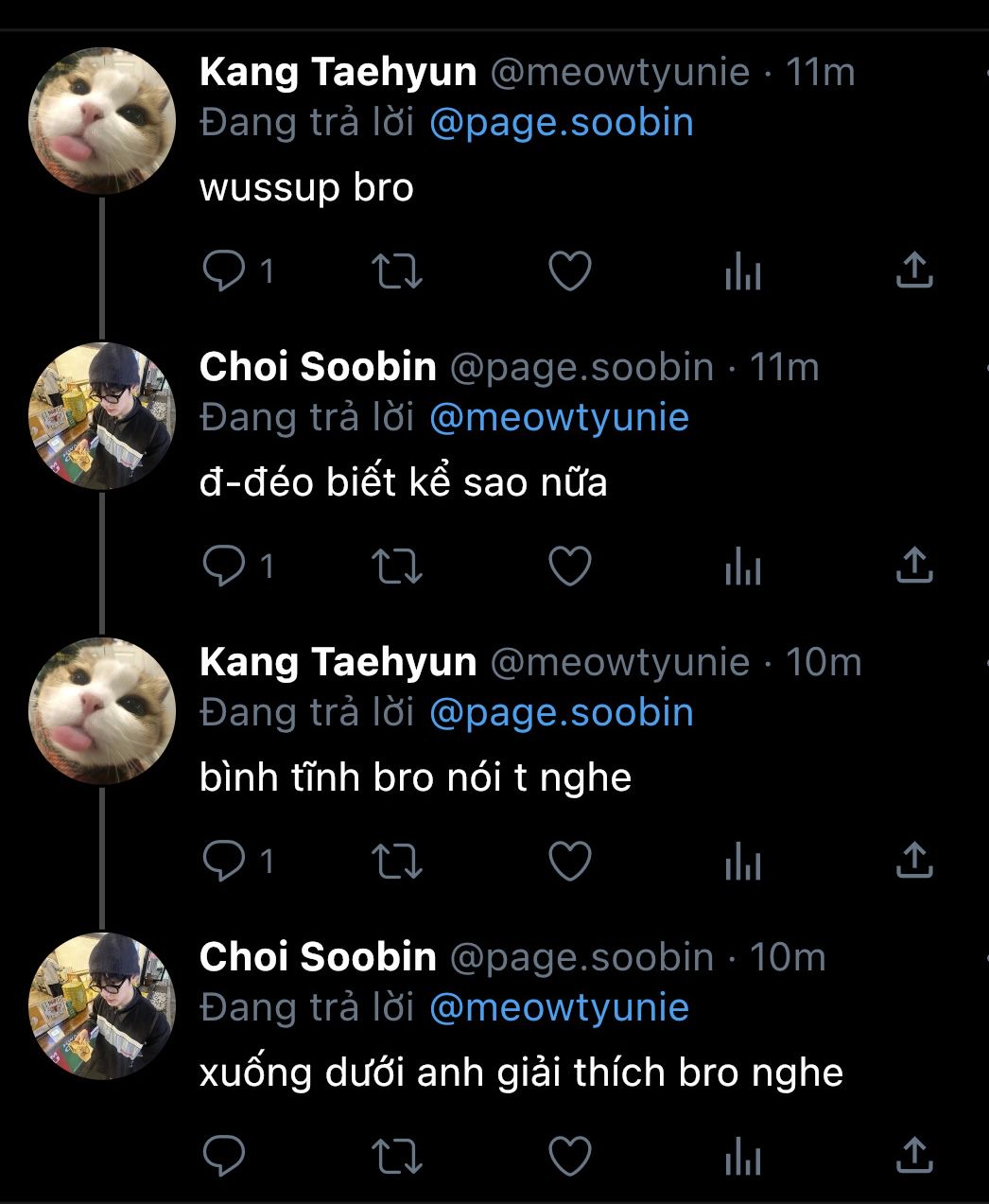View analytics for "bình tĩnh bro" tweet
This screenshot has width=989, height=1204.
(x=743, y=861)
